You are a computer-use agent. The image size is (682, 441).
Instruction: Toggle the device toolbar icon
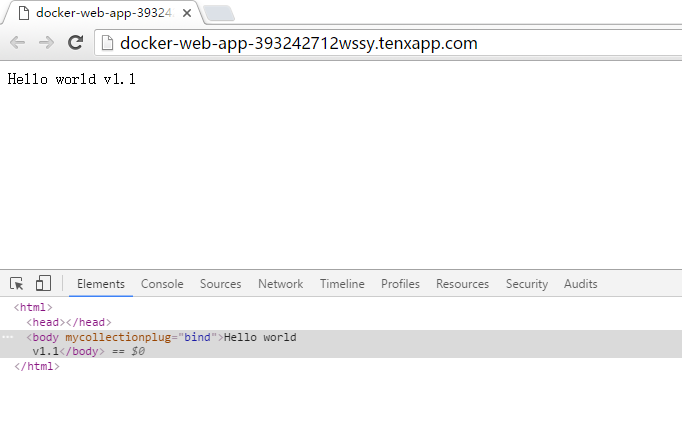click(43, 284)
